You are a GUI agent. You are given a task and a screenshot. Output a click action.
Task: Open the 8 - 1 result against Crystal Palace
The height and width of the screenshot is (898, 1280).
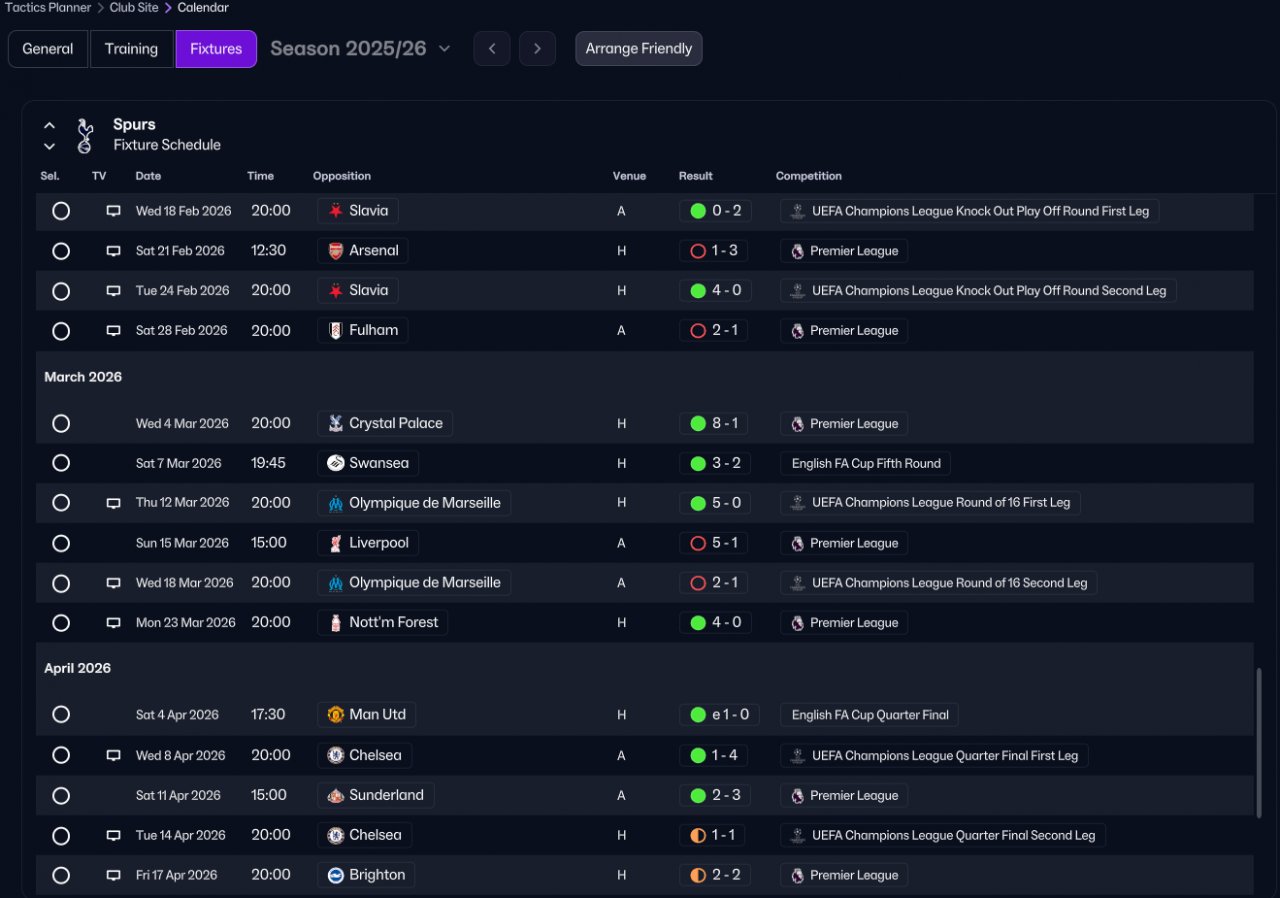pyautogui.click(x=714, y=423)
